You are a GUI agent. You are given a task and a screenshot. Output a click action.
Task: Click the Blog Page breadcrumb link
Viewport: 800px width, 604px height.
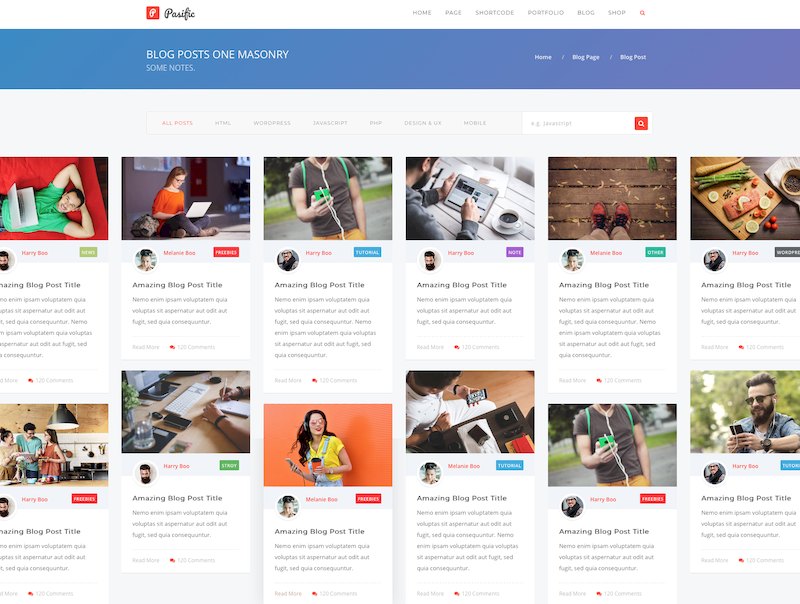pyautogui.click(x=586, y=57)
